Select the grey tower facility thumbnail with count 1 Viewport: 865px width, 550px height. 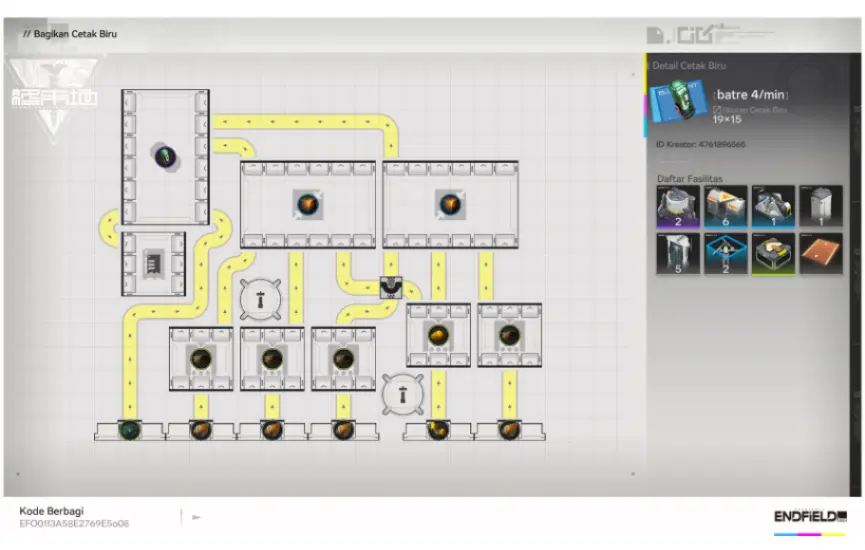821,206
